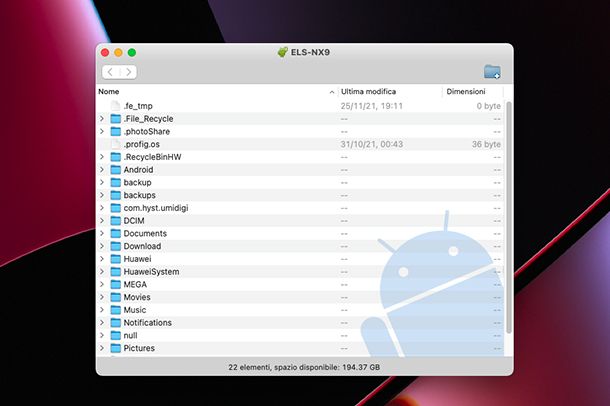
Task: Maximize the window with the green button
Action: (x=132, y=52)
